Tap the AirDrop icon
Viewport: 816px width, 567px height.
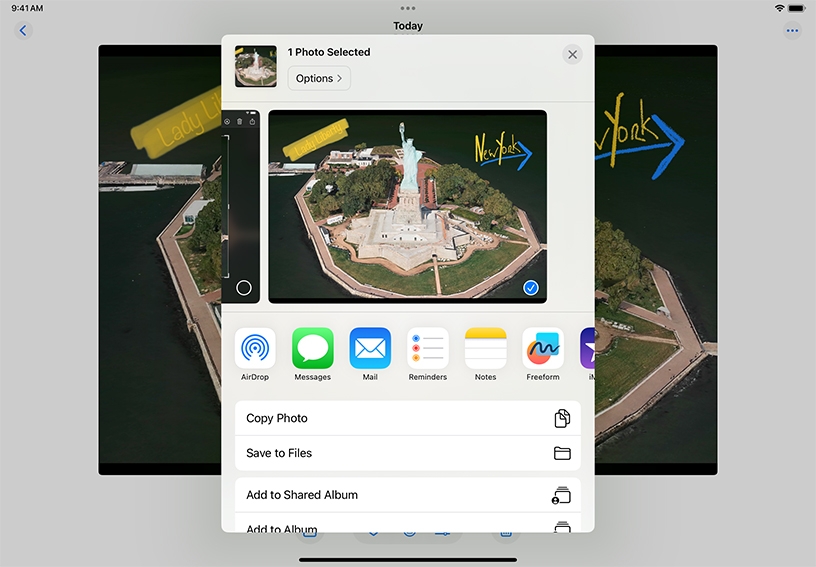(x=255, y=349)
